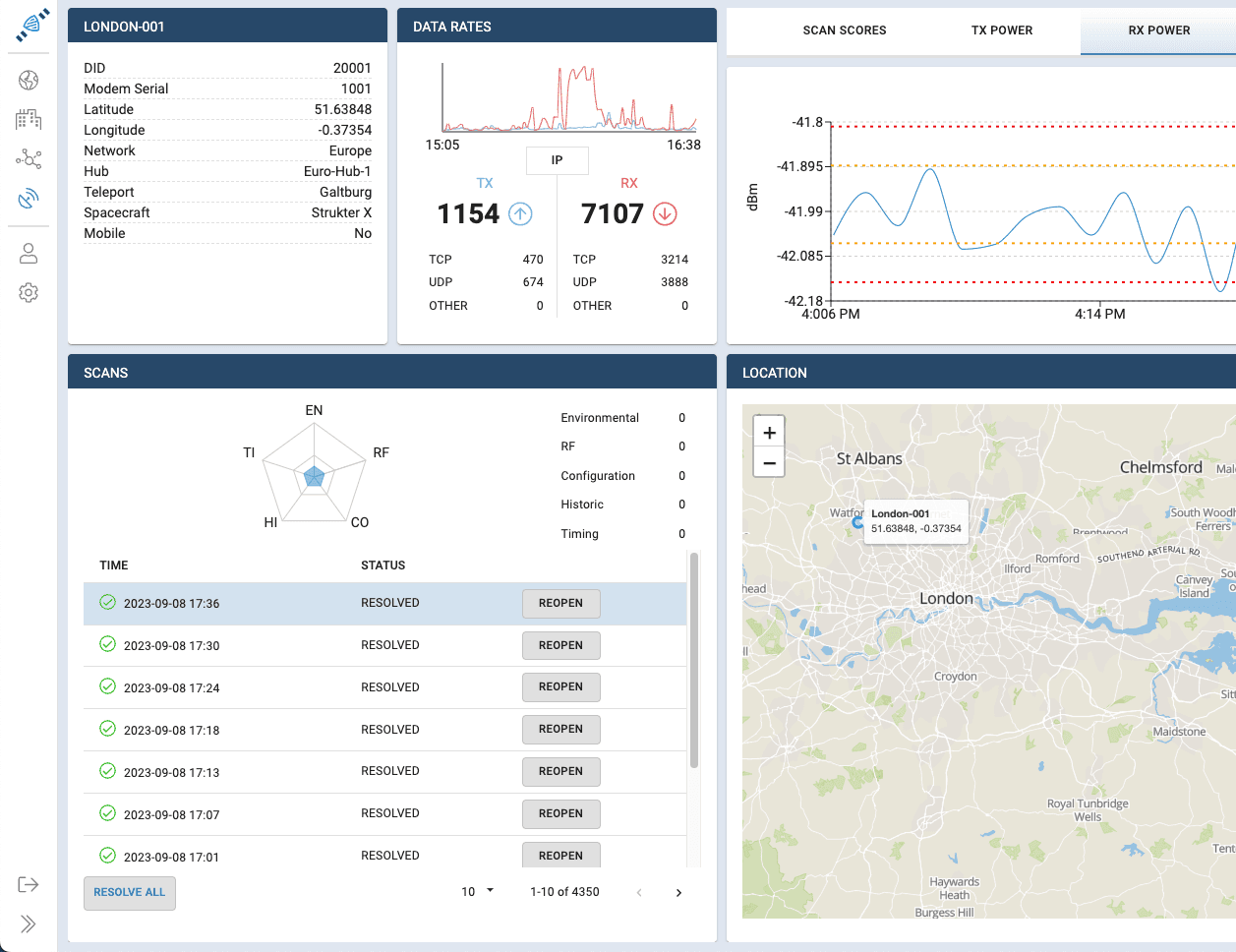Zoom in on the location map
This screenshot has height=952, width=1236.
pos(769,433)
